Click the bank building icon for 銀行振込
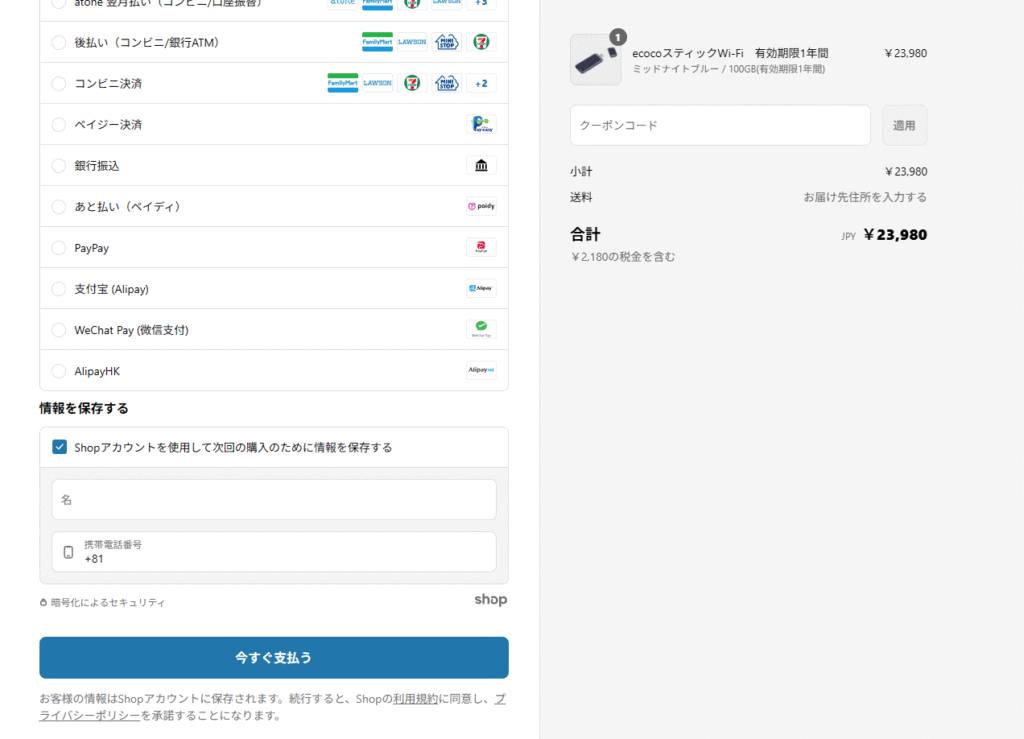This screenshot has width=1024, height=739. click(x=481, y=166)
